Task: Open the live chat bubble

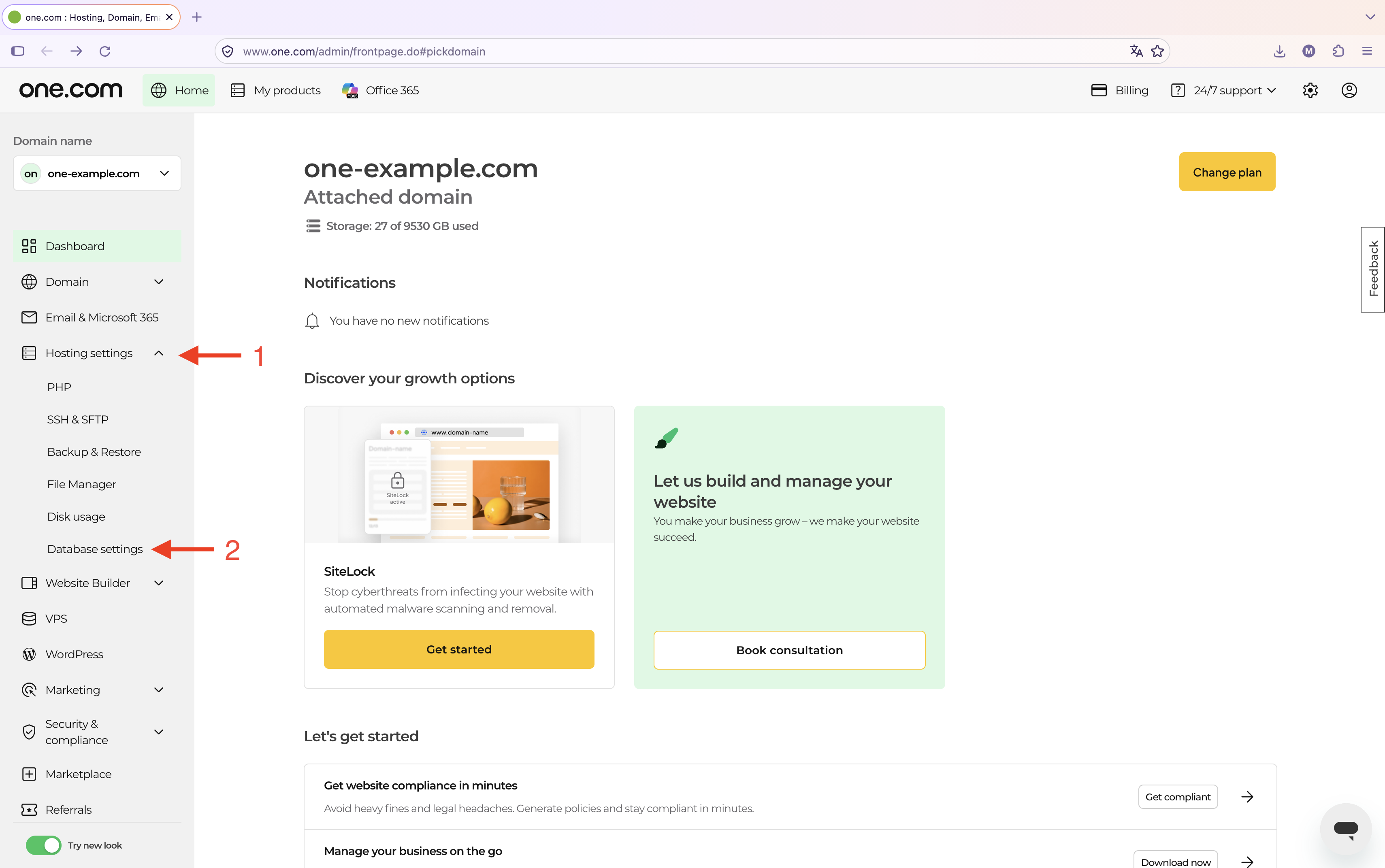Action: pyautogui.click(x=1345, y=828)
